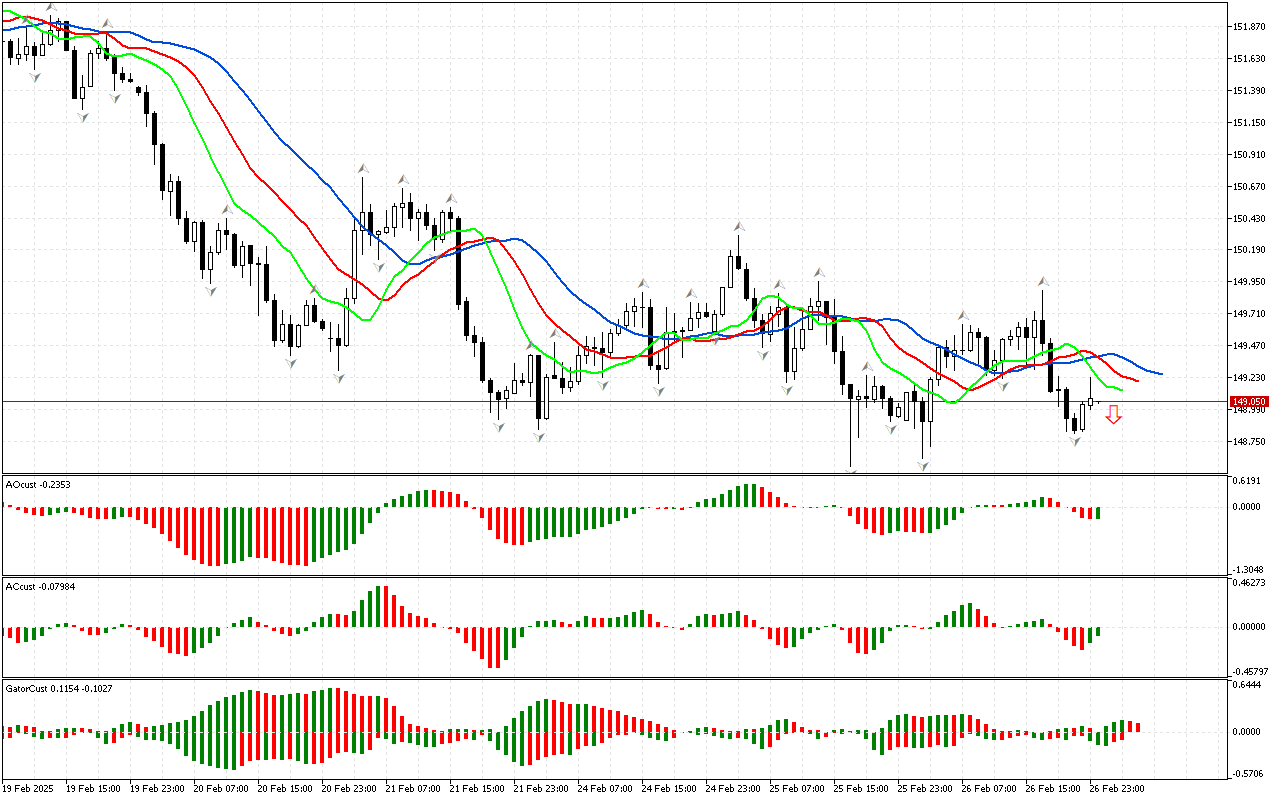Click the 0.6444 GatorCust scale maximum
This screenshot has height=800, width=1280.
1246,685
